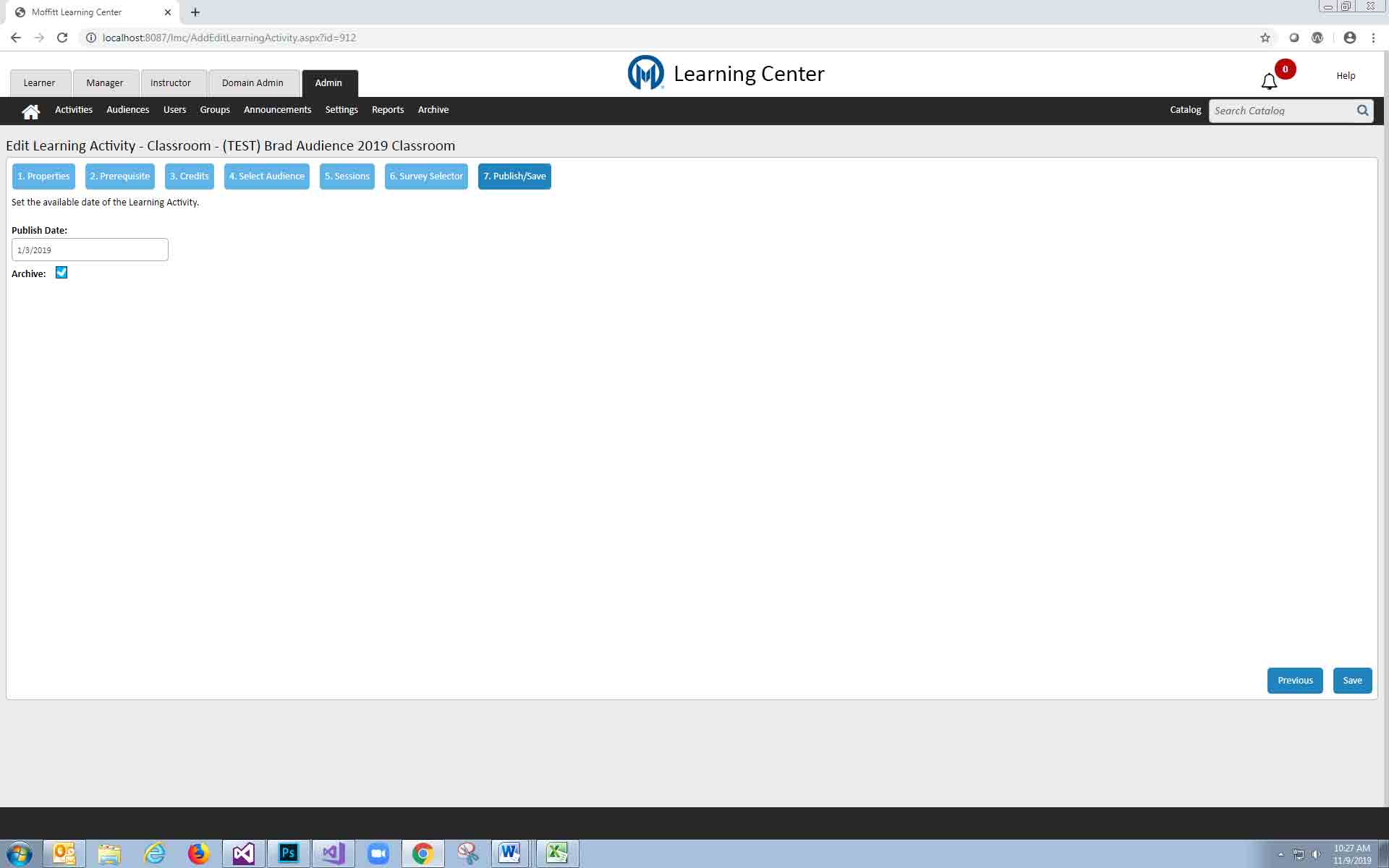Click the Moffitt Learning Center logo
This screenshot has width=1389, height=868.
coord(645,73)
